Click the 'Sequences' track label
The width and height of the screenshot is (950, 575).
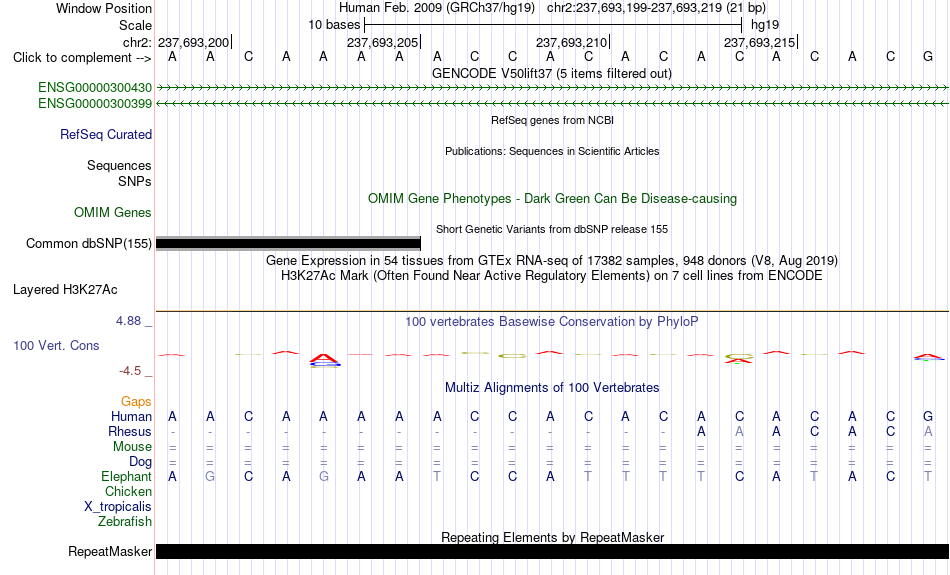click(119, 165)
